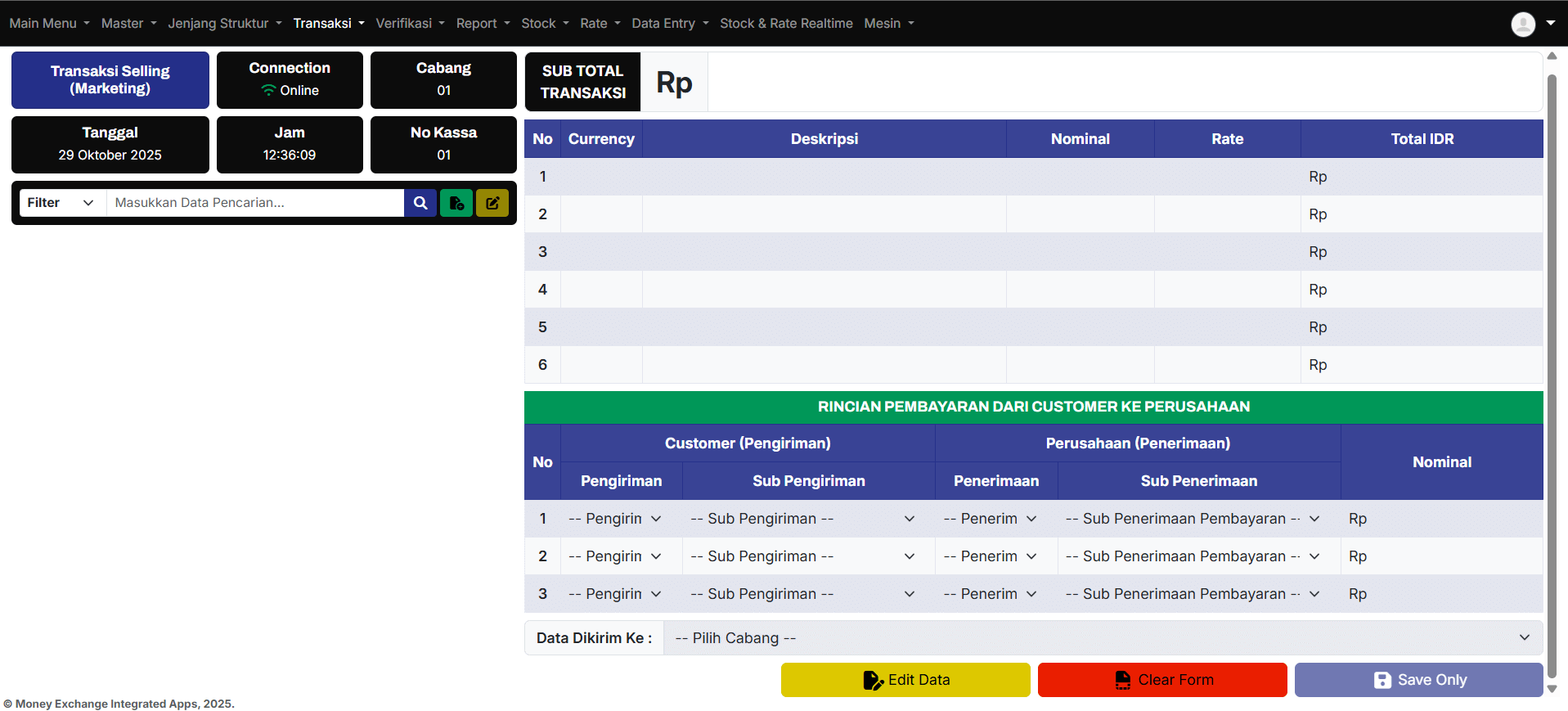Click the search data input field
1568x711 pixels.
pos(255,203)
